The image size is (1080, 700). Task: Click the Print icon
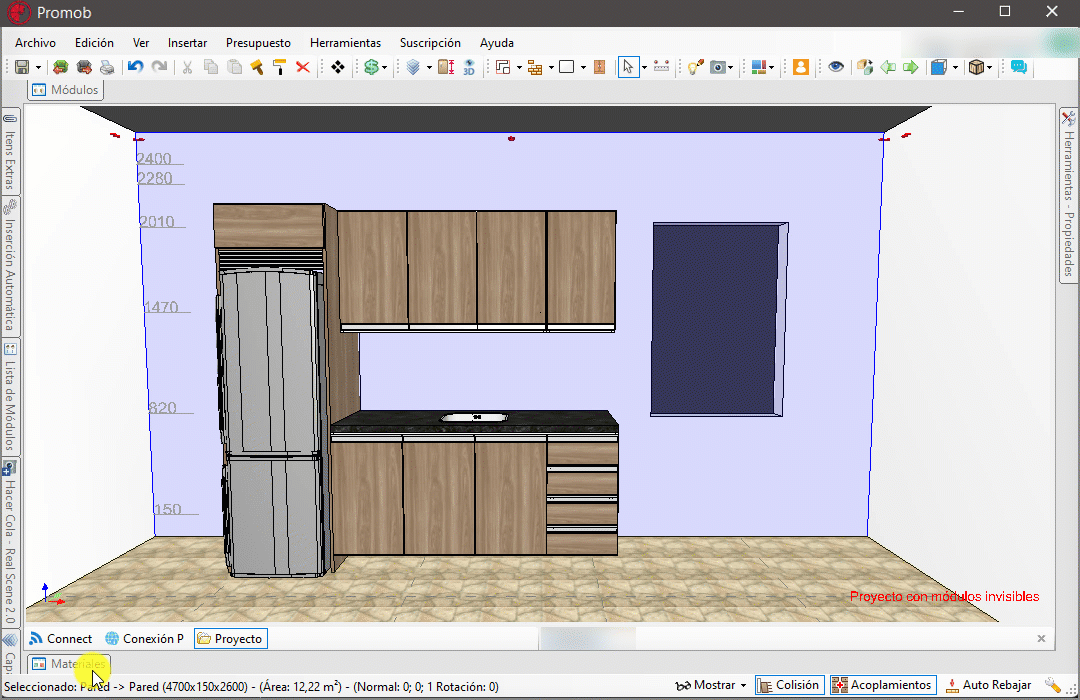[x=107, y=67]
